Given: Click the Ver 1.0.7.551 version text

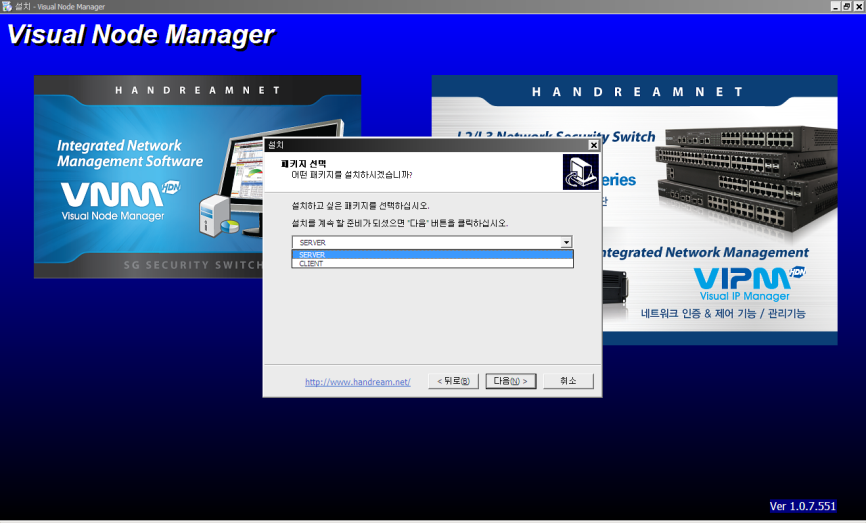Looking at the screenshot, I should (x=802, y=506).
